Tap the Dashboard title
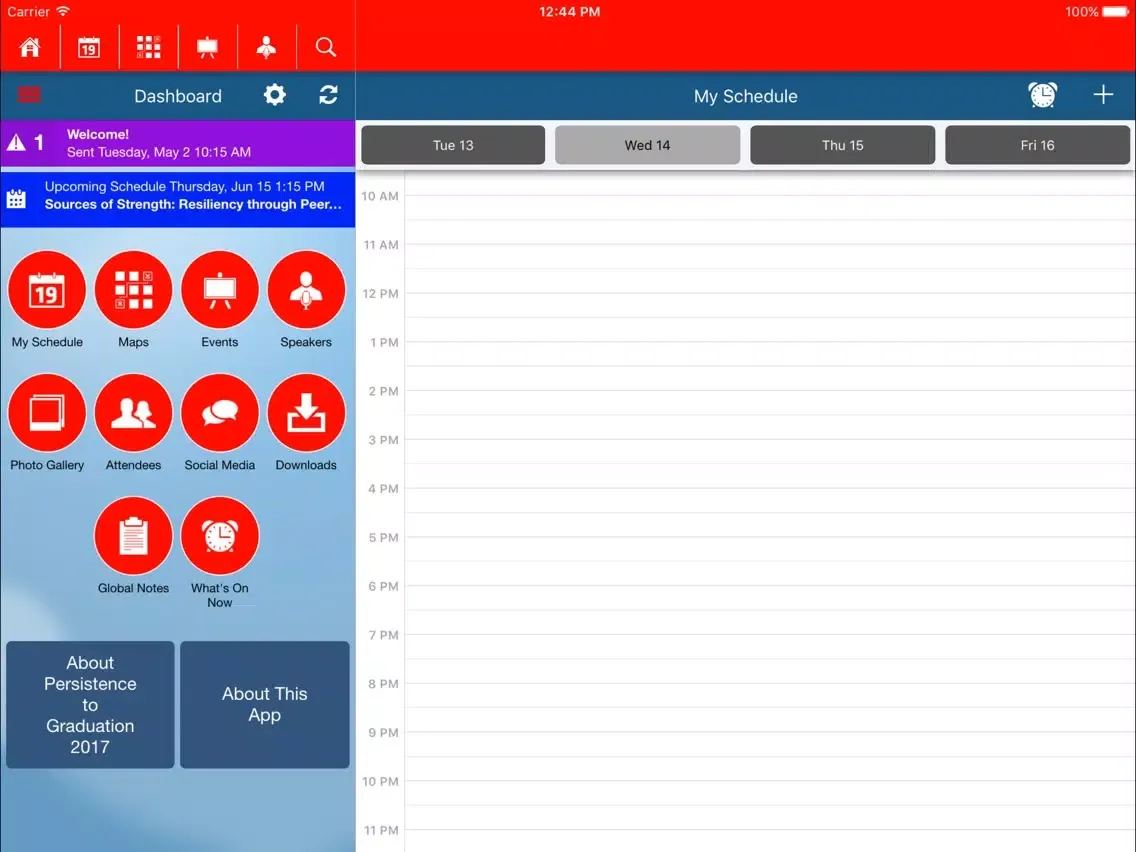The width and height of the screenshot is (1136, 852). [178, 96]
